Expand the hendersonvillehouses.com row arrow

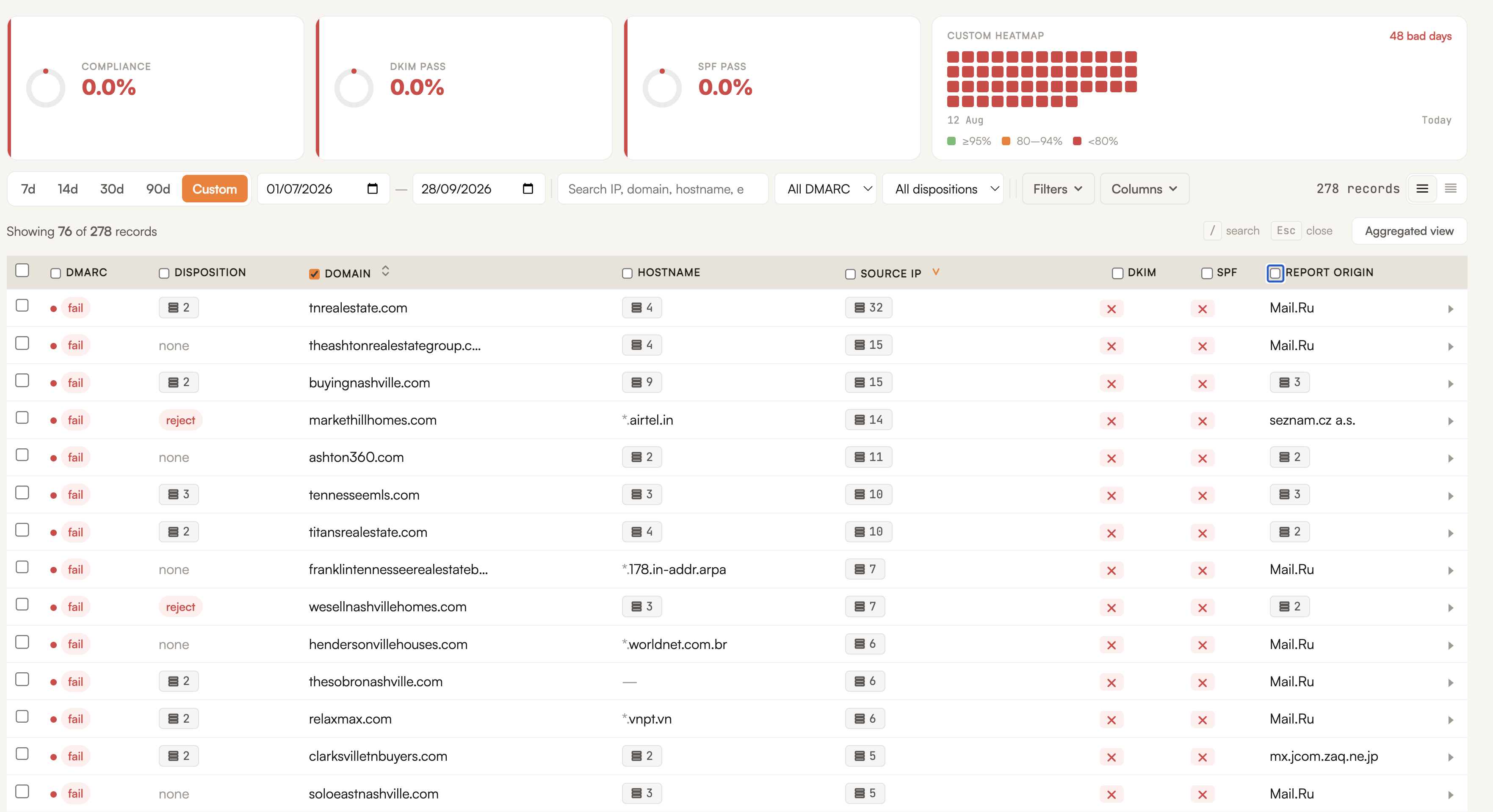[x=1451, y=646]
